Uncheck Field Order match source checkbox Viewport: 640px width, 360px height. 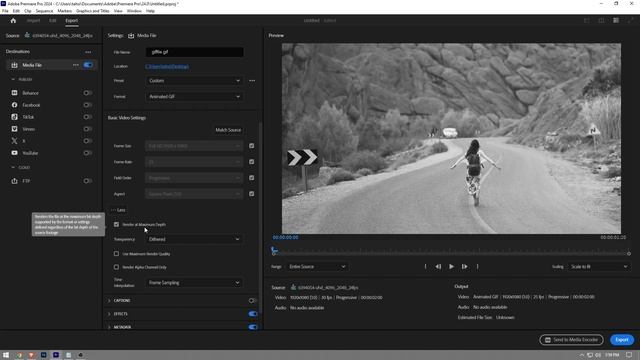pos(251,178)
